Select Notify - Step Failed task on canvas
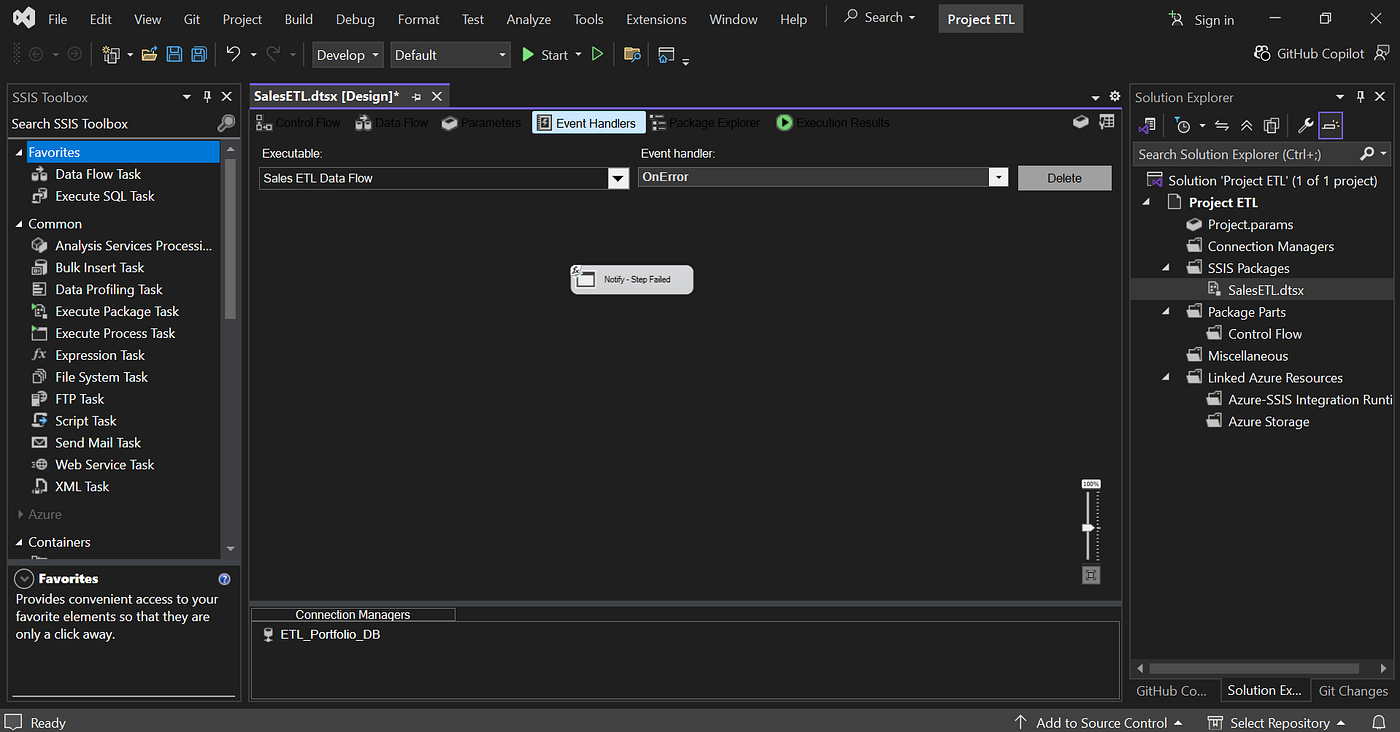1400x732 pixels. click(632, 279)
